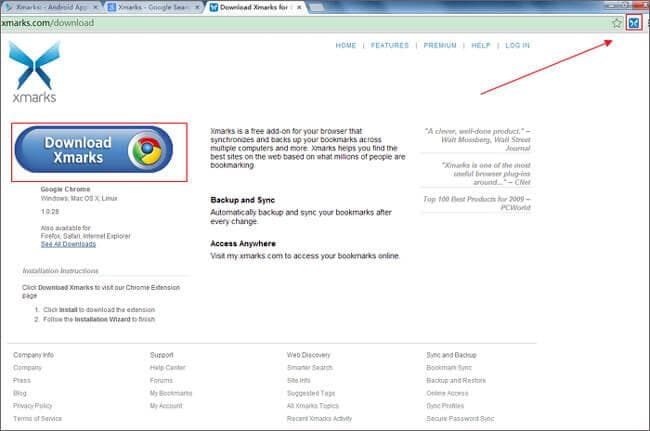Open the FEATURES navigation link

click(390, 45)
